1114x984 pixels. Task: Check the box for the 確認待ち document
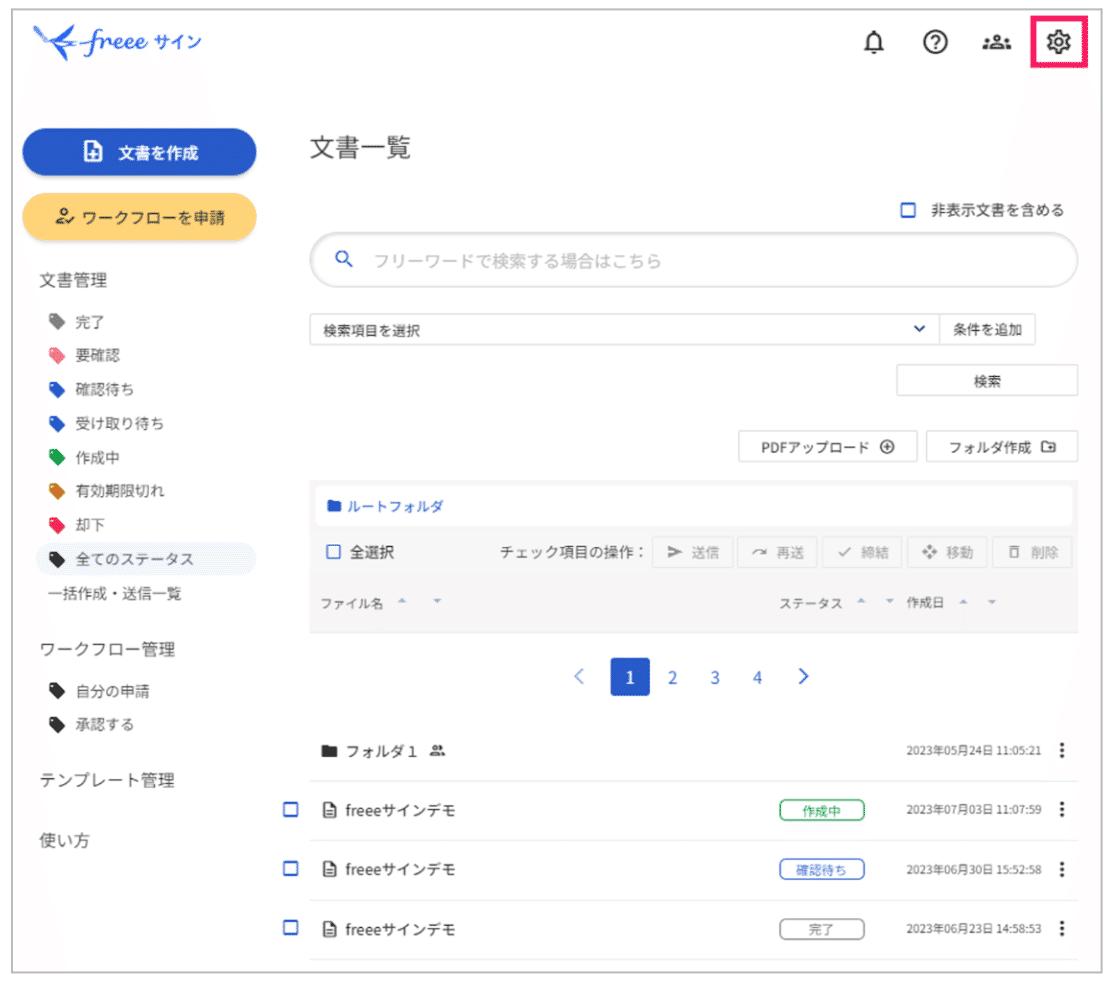[291, 868]
